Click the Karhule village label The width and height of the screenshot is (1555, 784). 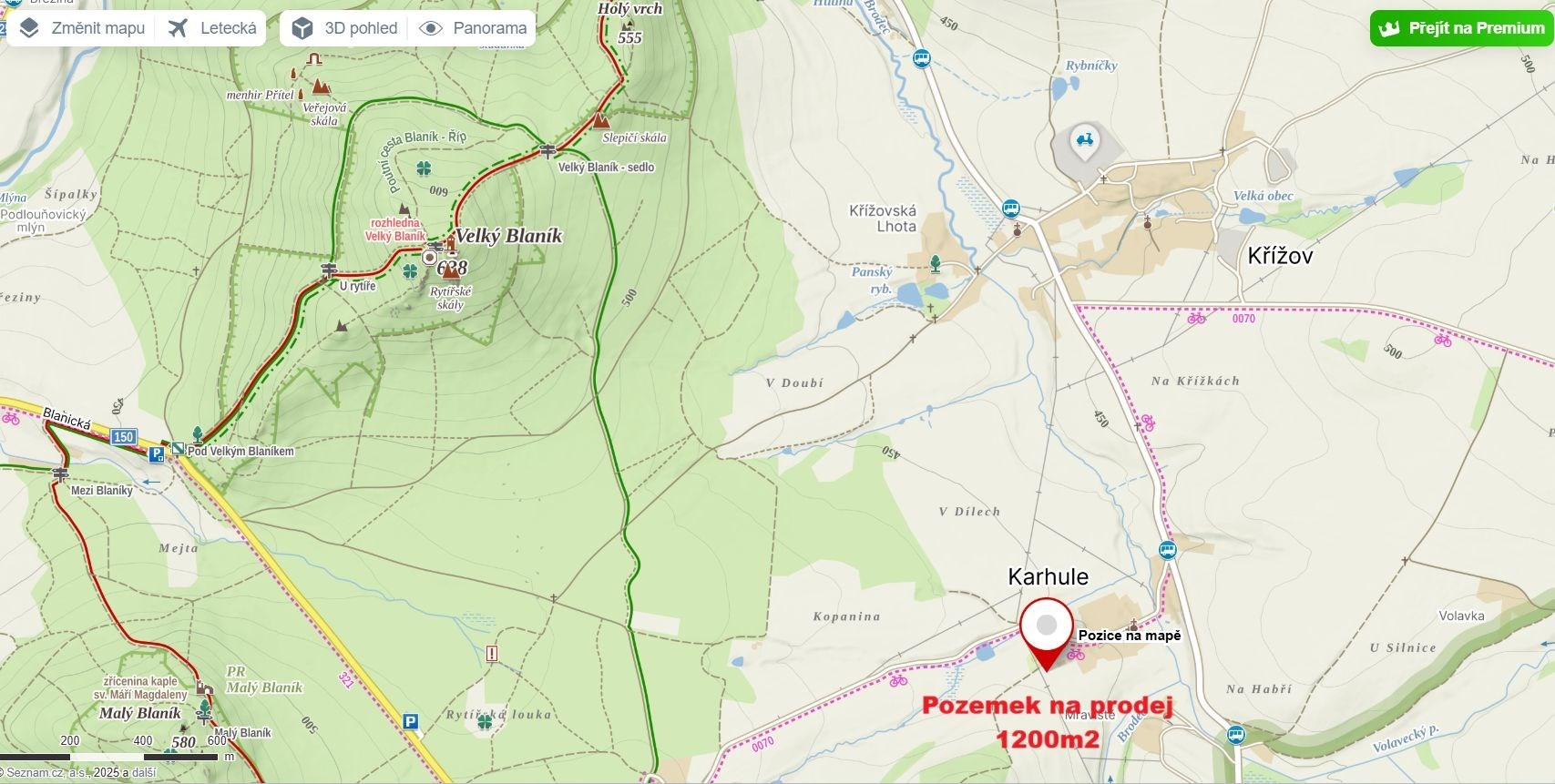(1048, 576)
